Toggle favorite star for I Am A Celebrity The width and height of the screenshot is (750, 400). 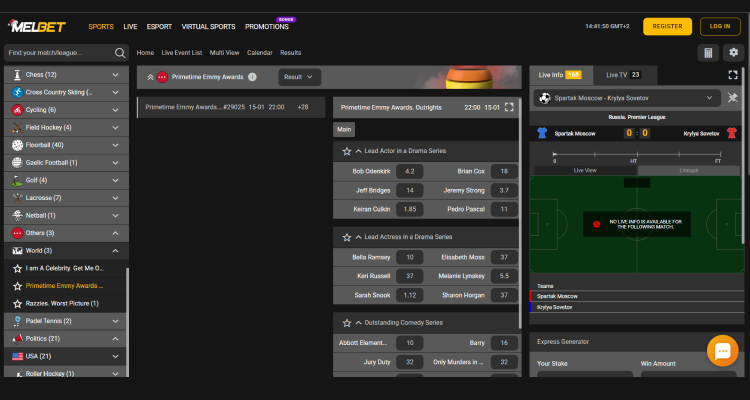click(17, 268)
